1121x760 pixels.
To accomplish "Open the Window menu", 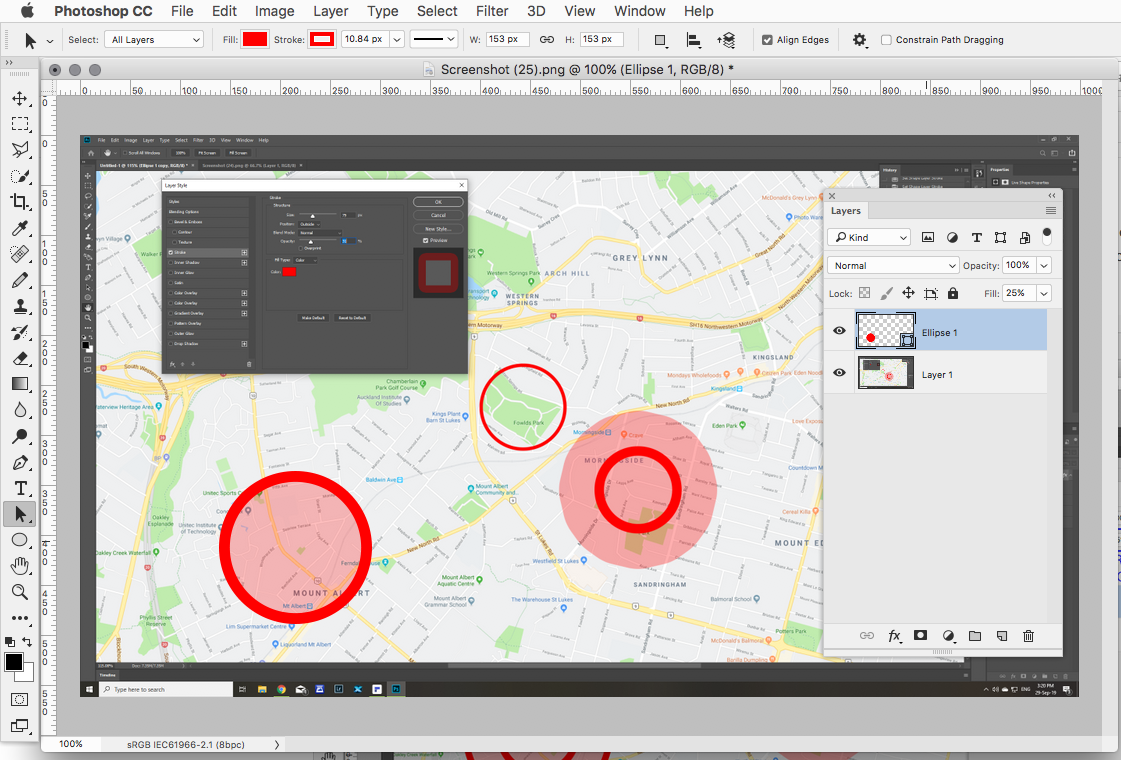I will 639,11.
